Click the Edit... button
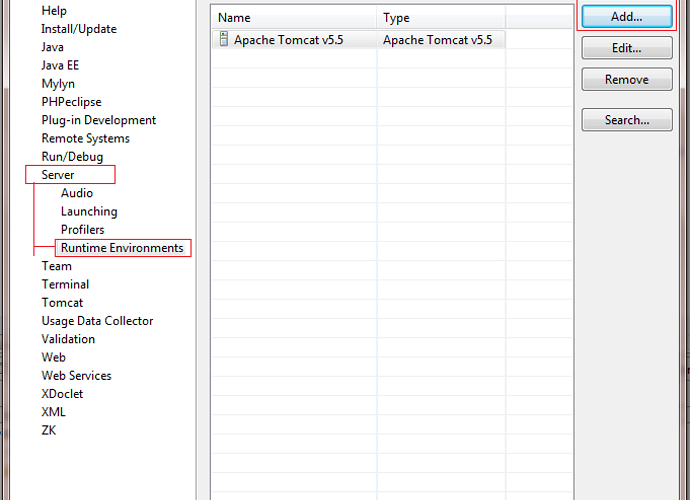690x500 pixels. (627, 48)
